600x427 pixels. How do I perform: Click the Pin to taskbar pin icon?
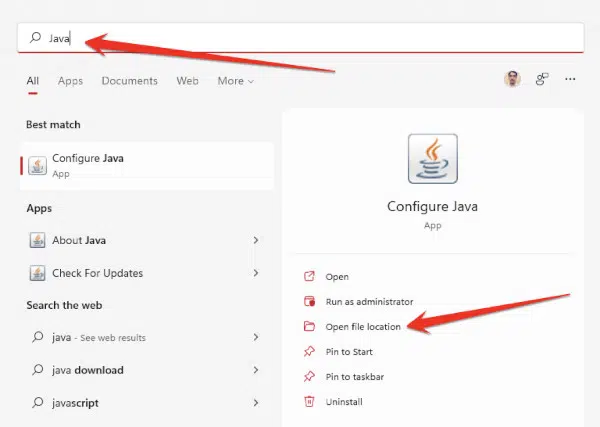pos(309,376)
